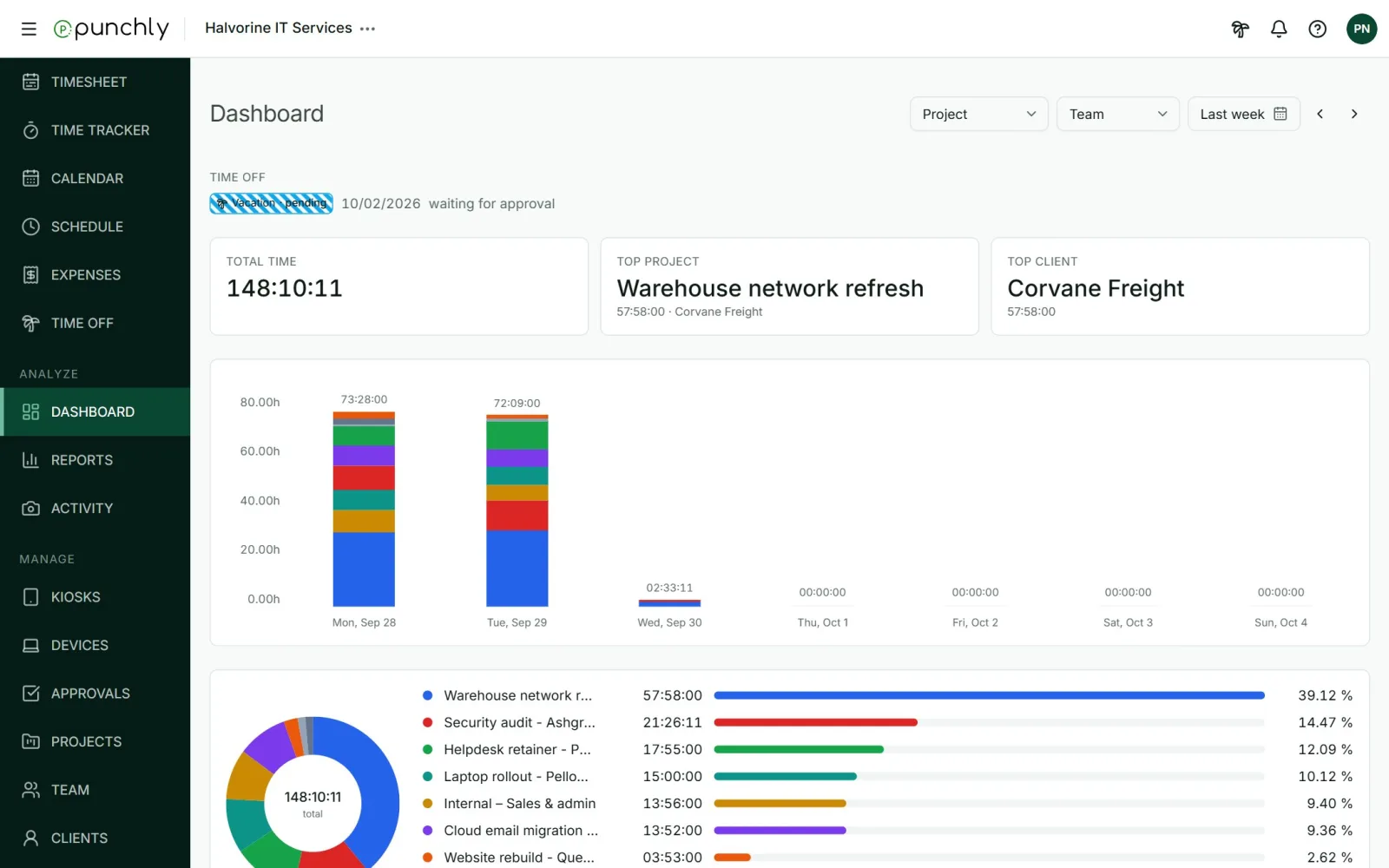
Task: Click the 02:33:11 label above Wed, Sep 30
Action: [669, 588]
